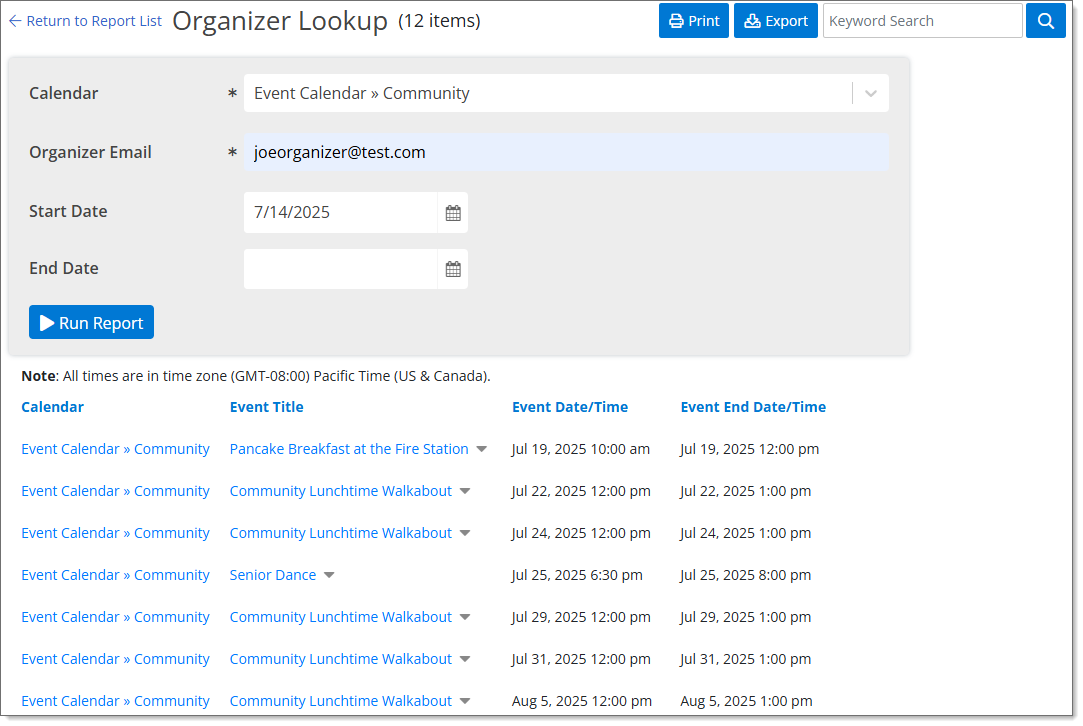Open the Start Date calendar picker icon

pyautogui.click(x=452, y=212)
